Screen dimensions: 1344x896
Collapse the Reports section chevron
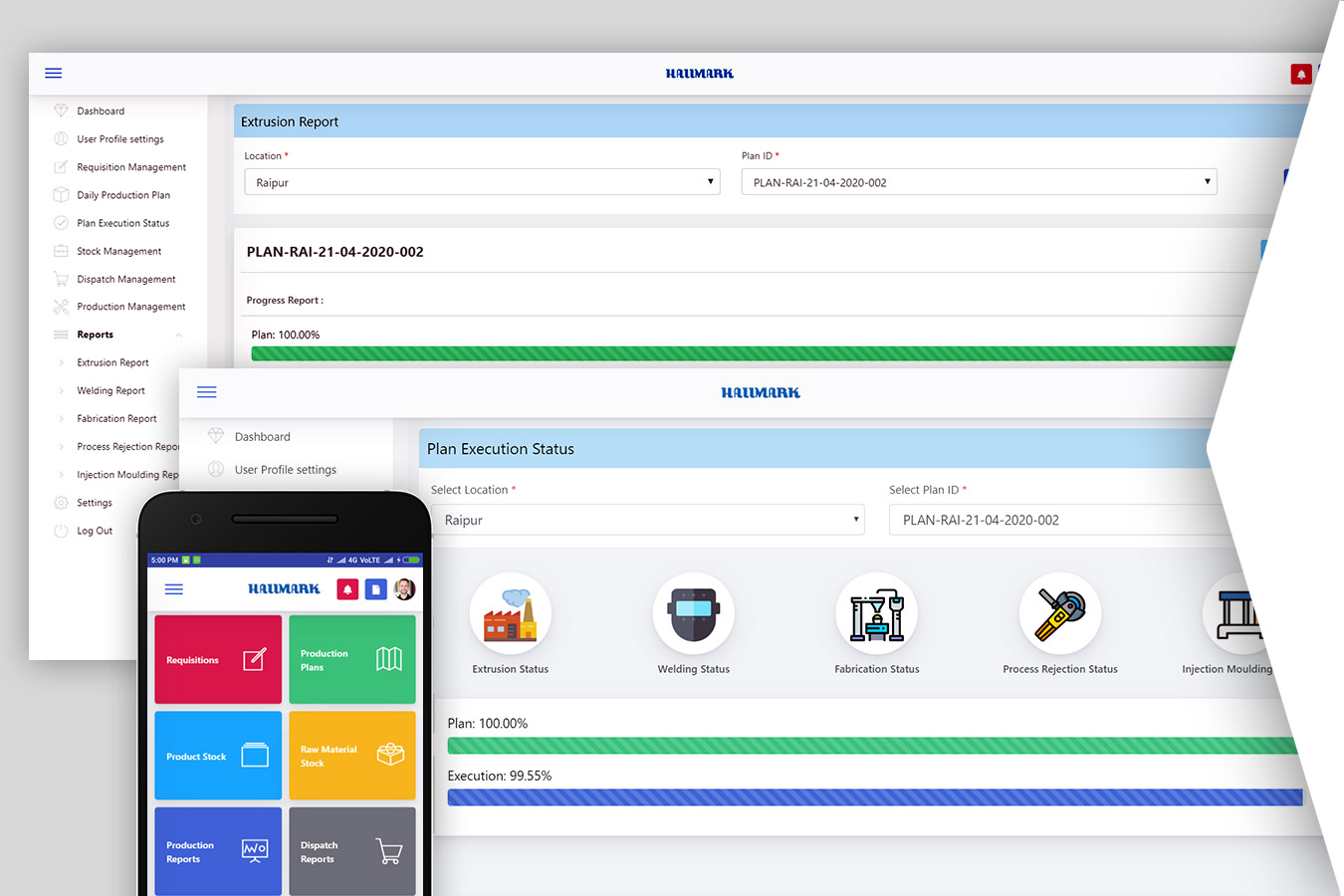click(x=179, y=335)
